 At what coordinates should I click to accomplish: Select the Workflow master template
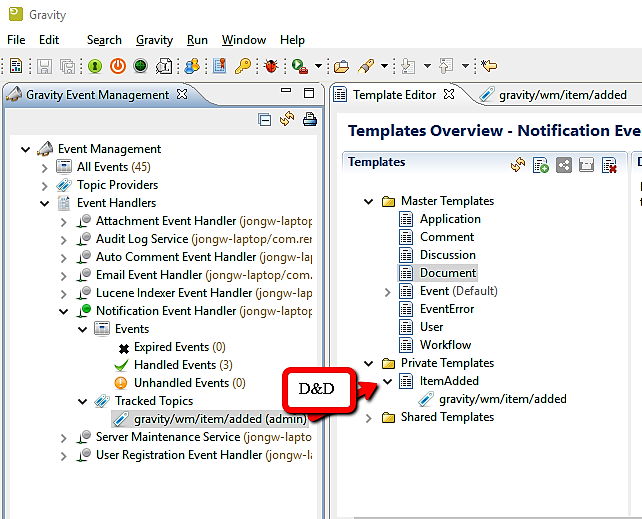pyautogui.click(x=445, y=345)
